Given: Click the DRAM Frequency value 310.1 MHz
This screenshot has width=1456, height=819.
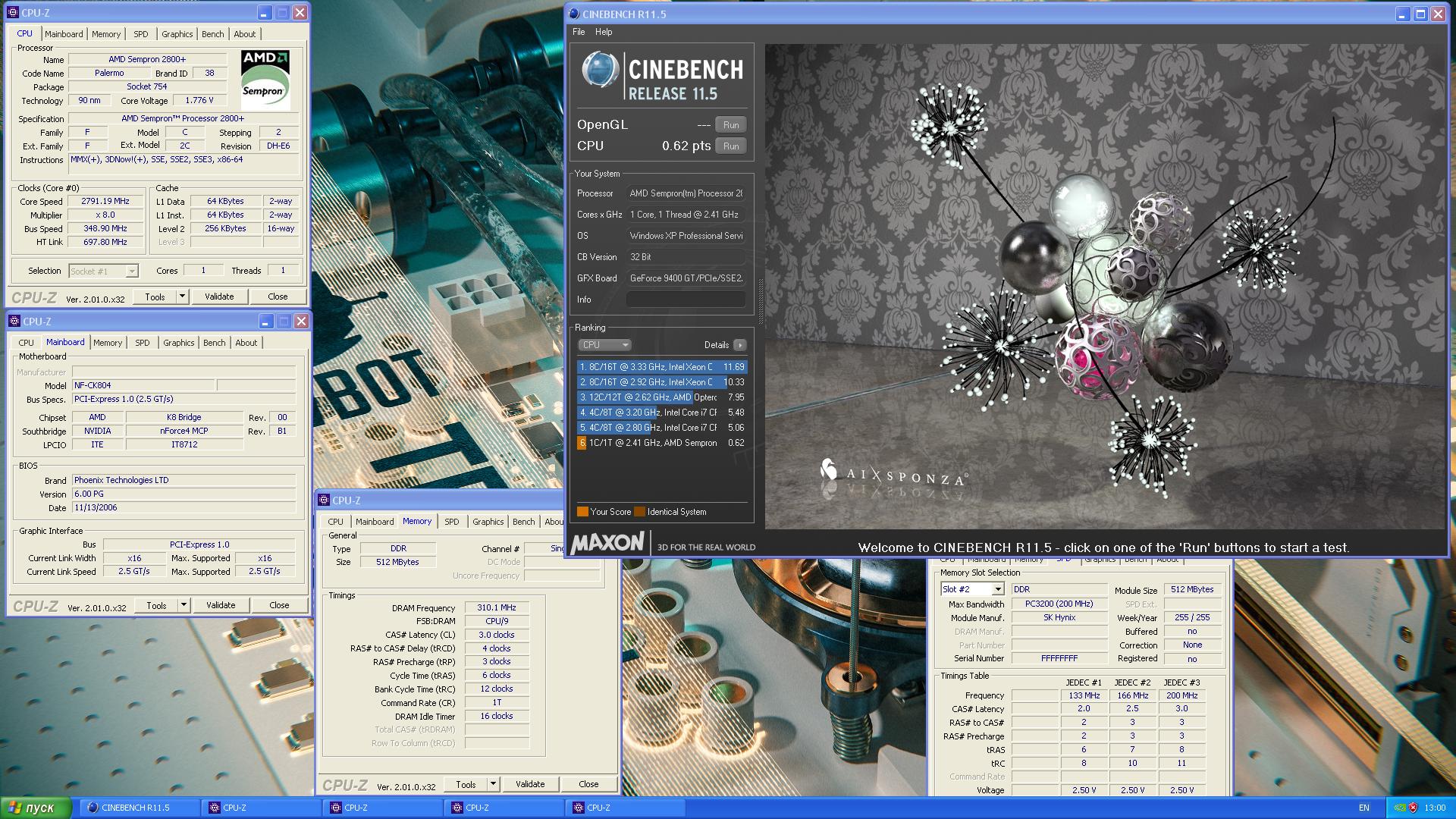Looking at the screenshot, I should click(497, 608).
